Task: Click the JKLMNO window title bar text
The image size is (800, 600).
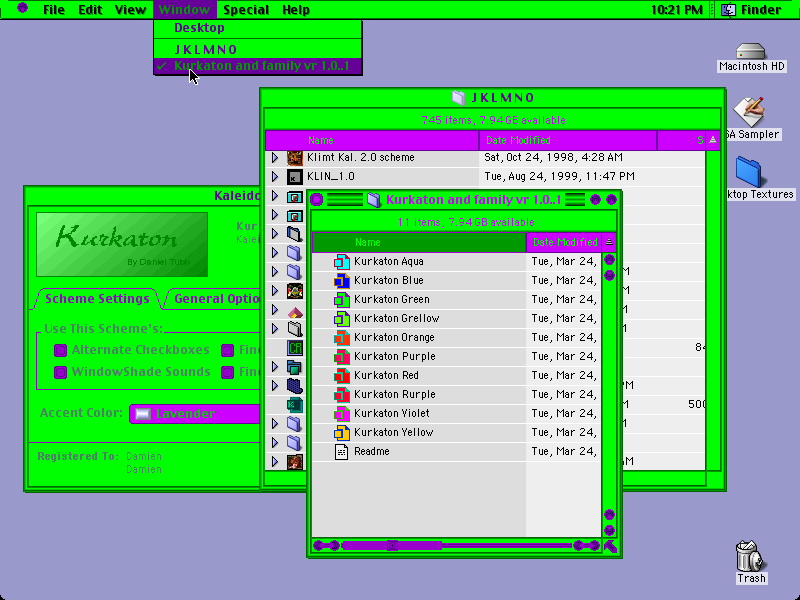Action: pyautogui.click(x=503, y=97)
